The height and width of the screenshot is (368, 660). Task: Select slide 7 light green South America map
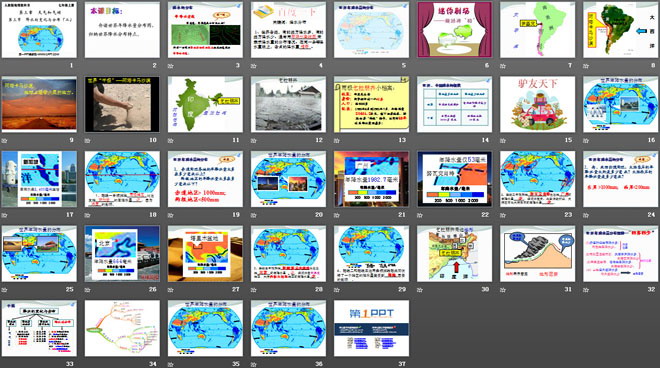538,30
